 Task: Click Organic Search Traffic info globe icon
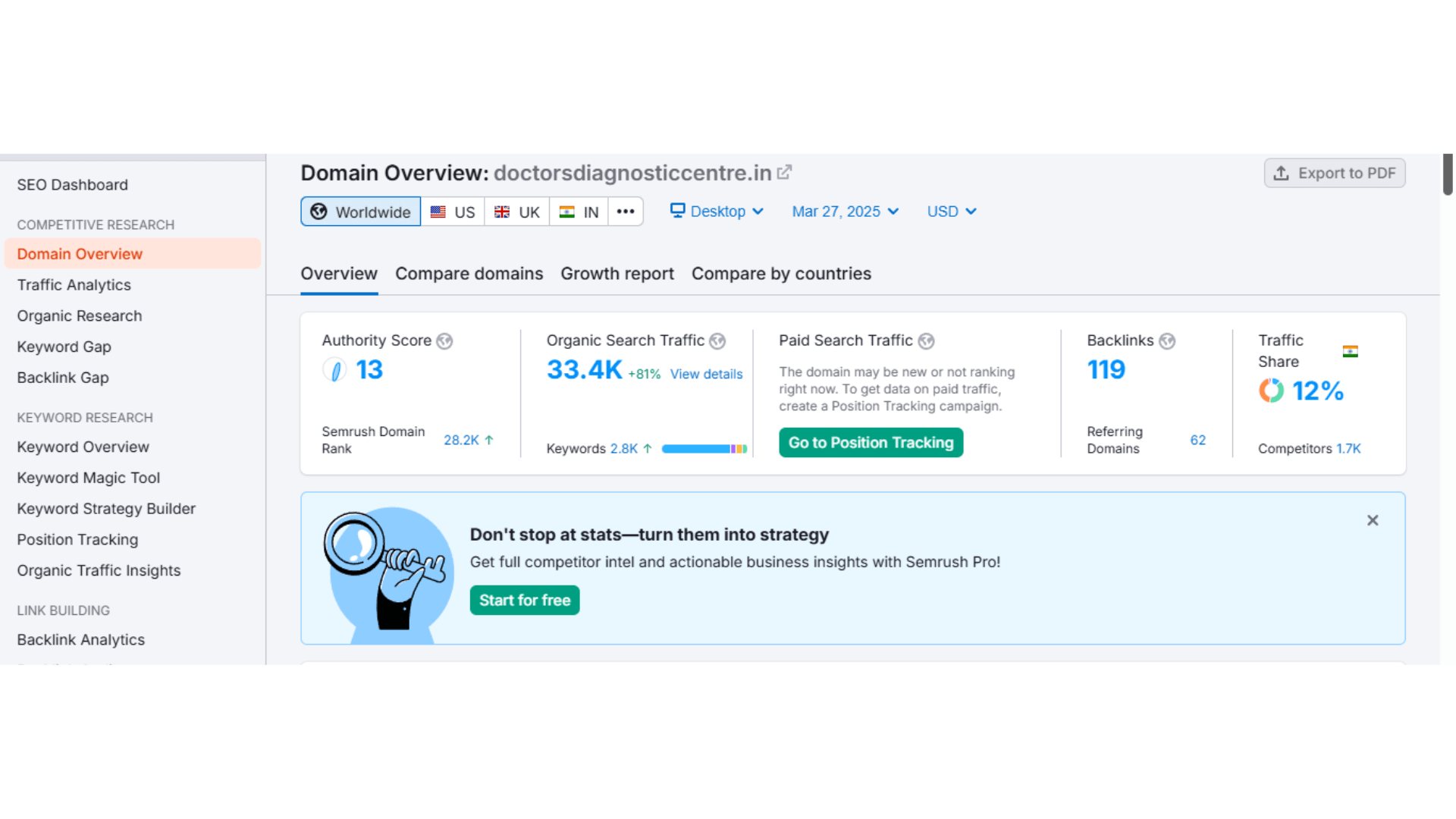click(717, 341)
